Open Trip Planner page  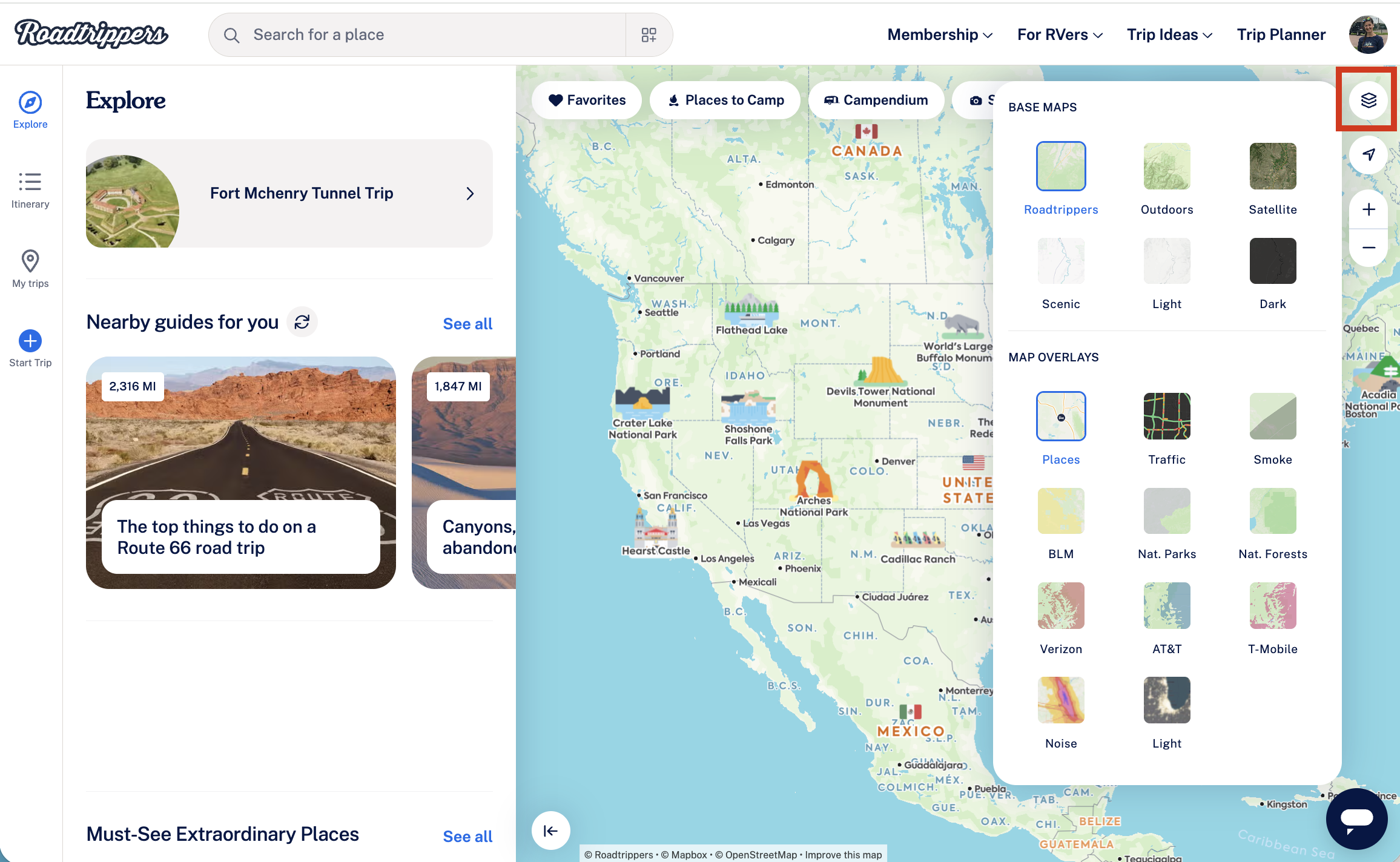(x=1281, y=35)
